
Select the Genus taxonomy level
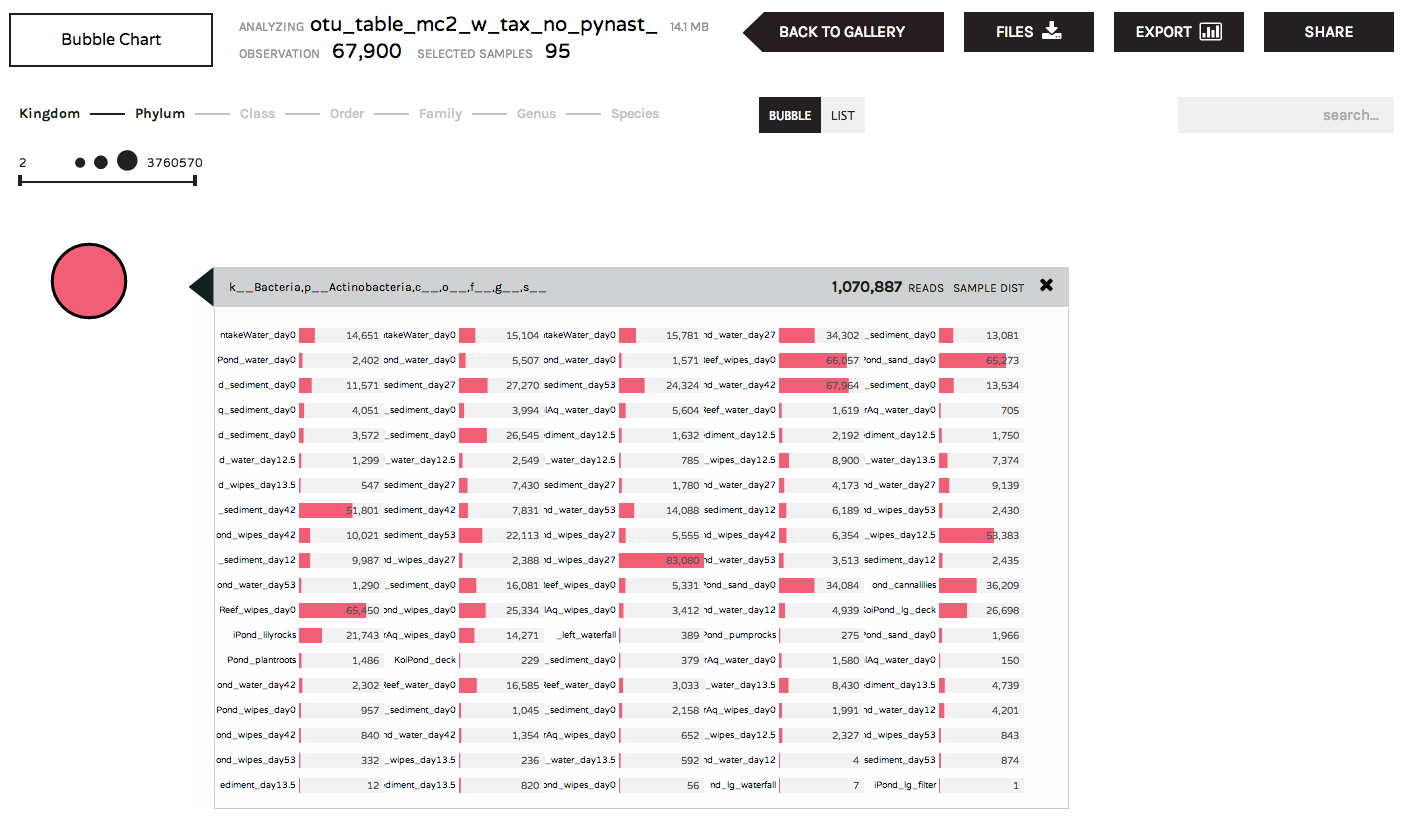pos(536,114)
